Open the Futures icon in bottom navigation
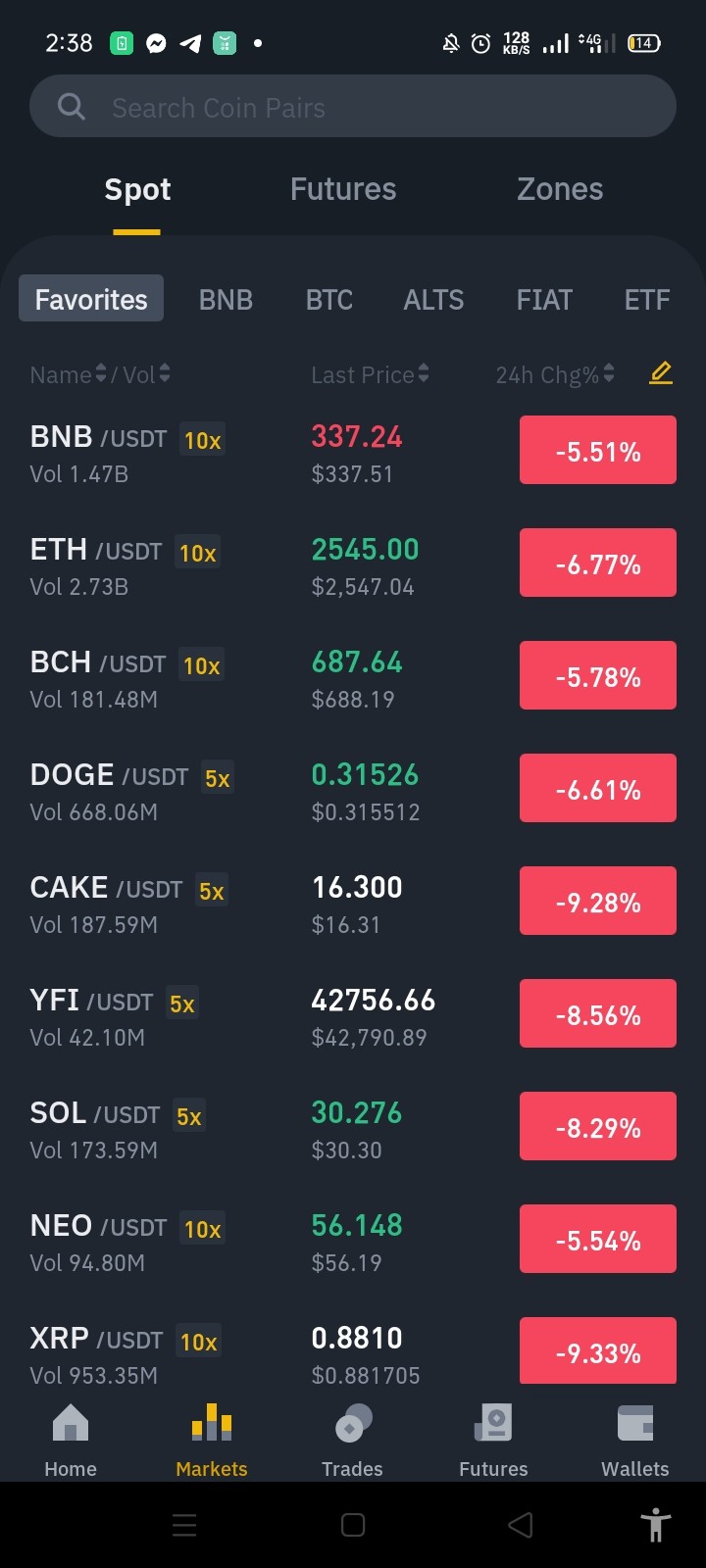The height and width of the screenshot is (1568, 706). tap(493, 1423)
